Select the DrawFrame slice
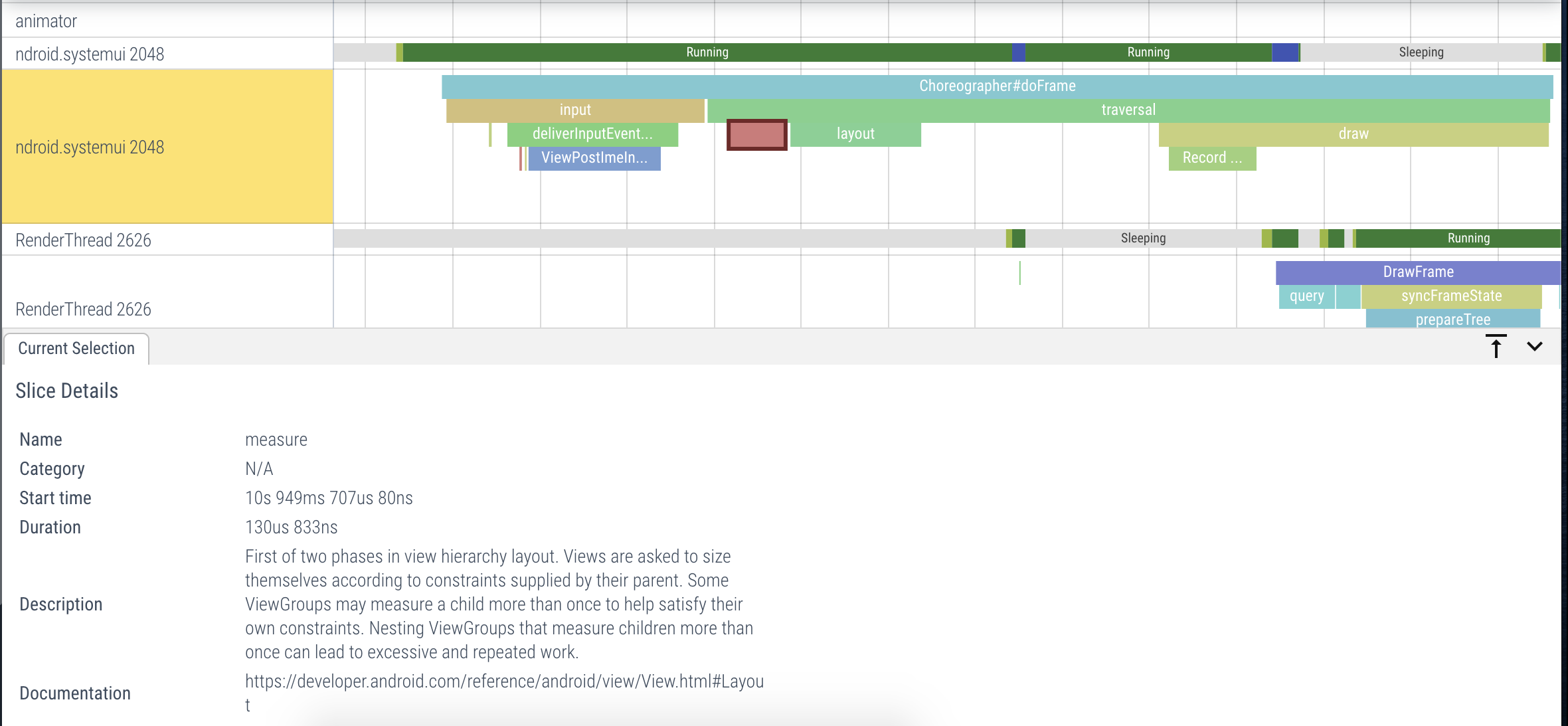 1417,272
